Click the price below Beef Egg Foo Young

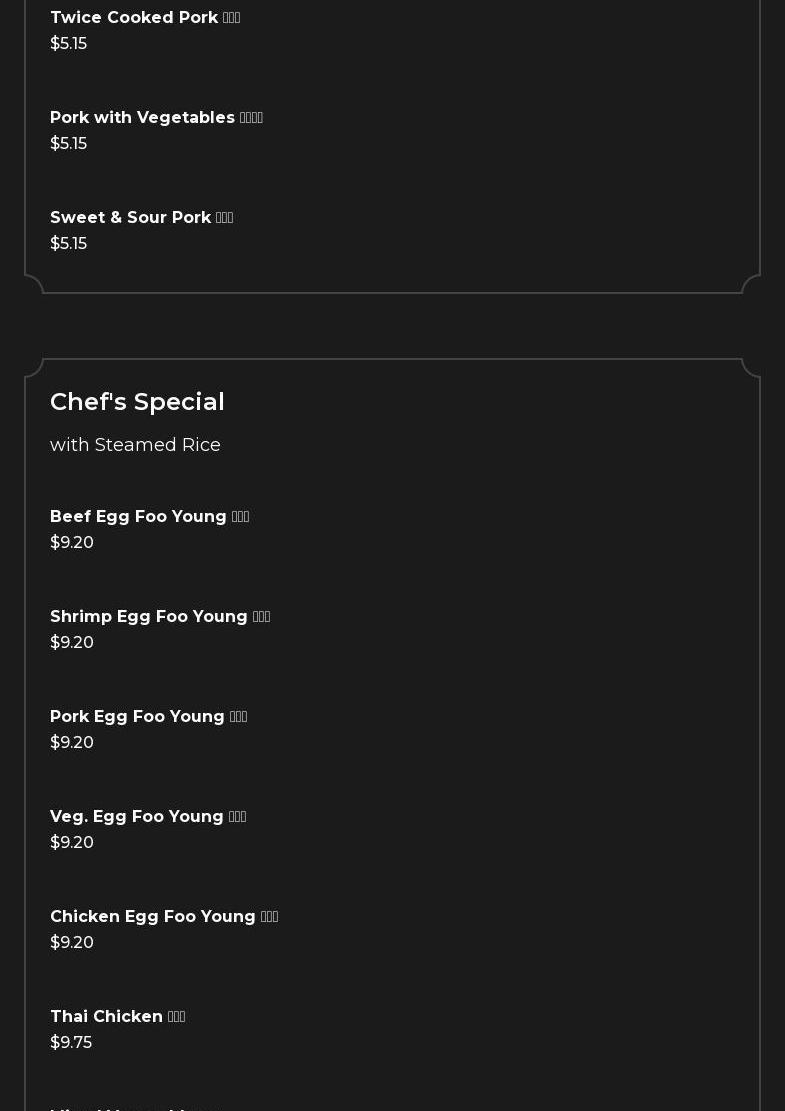(x=72, y=543)
